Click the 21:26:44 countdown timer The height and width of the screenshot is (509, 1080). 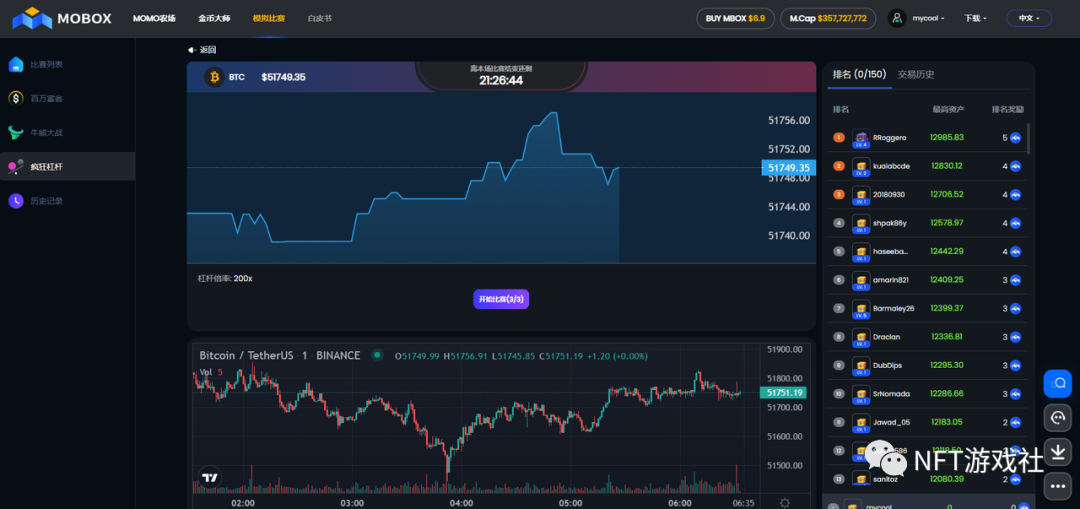(501, 81)
